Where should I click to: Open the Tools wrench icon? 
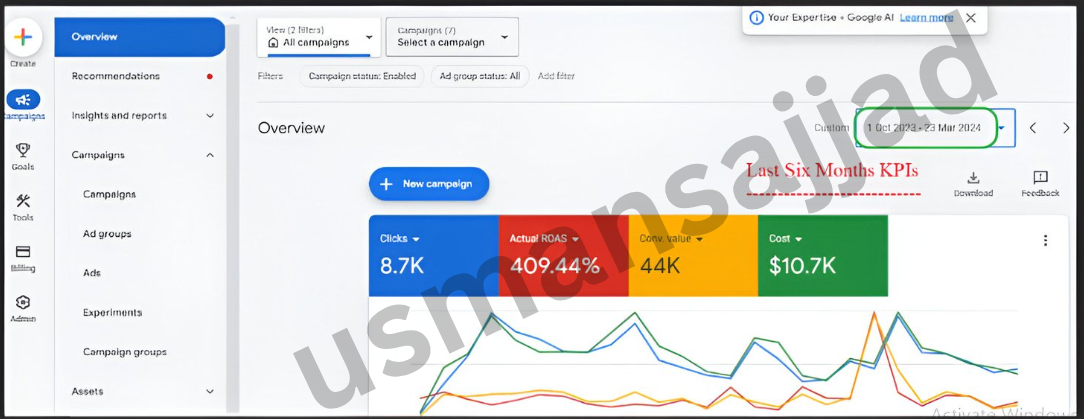[23, 201]
